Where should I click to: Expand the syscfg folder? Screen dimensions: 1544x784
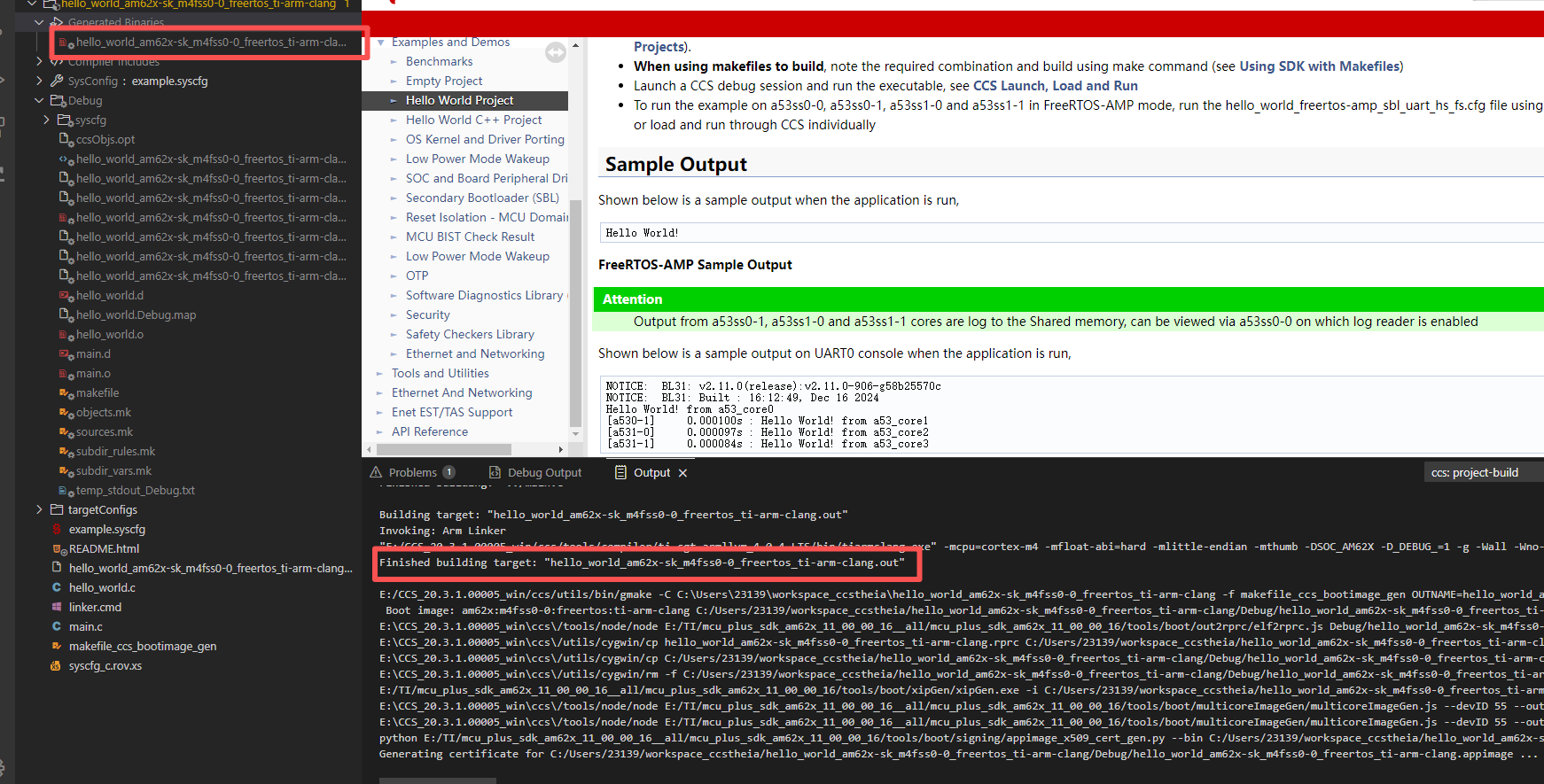[47, 120]
